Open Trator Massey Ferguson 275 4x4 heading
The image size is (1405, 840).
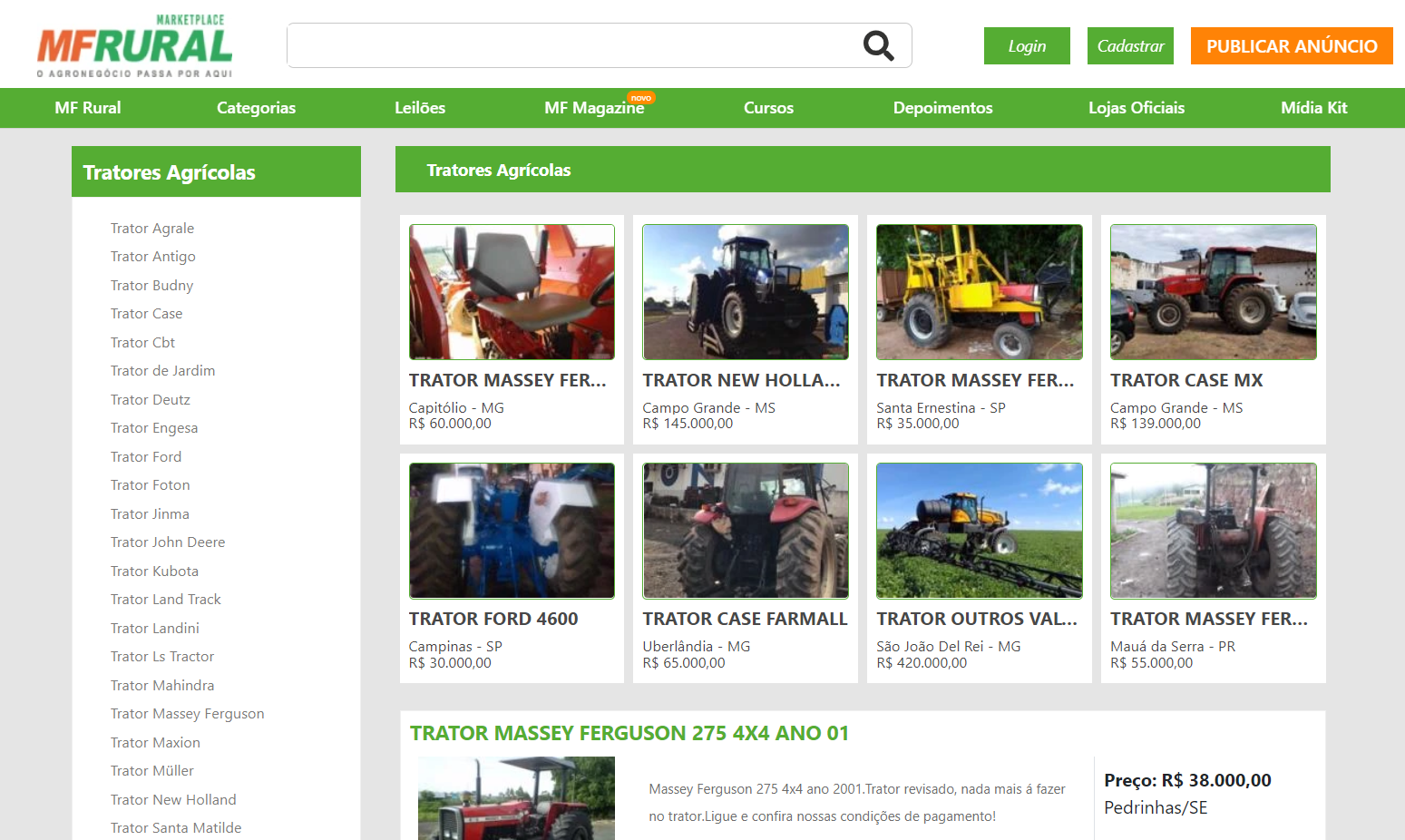pyautogui.click(x=629, y=733)
